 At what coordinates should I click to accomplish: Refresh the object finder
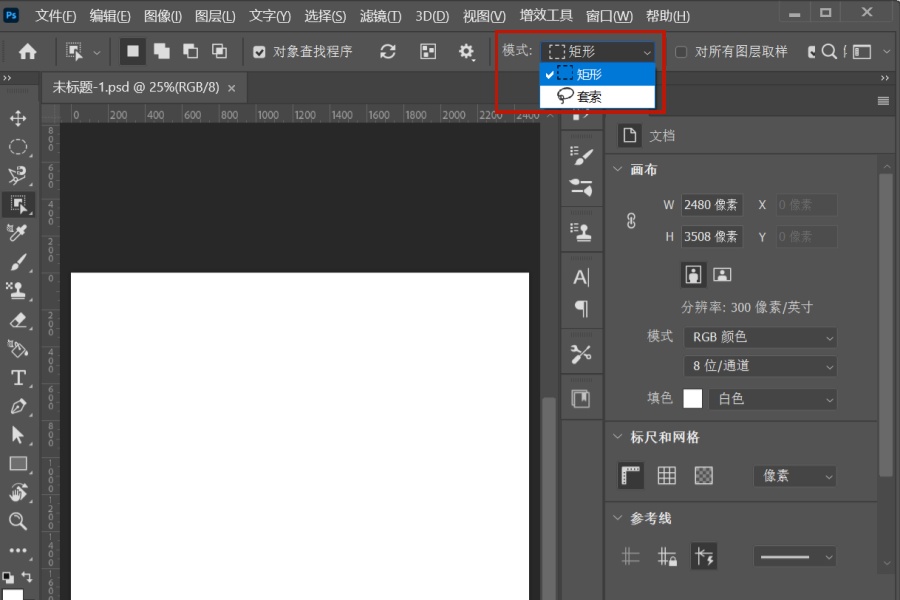pyautogui.click(x=387, y=52)
